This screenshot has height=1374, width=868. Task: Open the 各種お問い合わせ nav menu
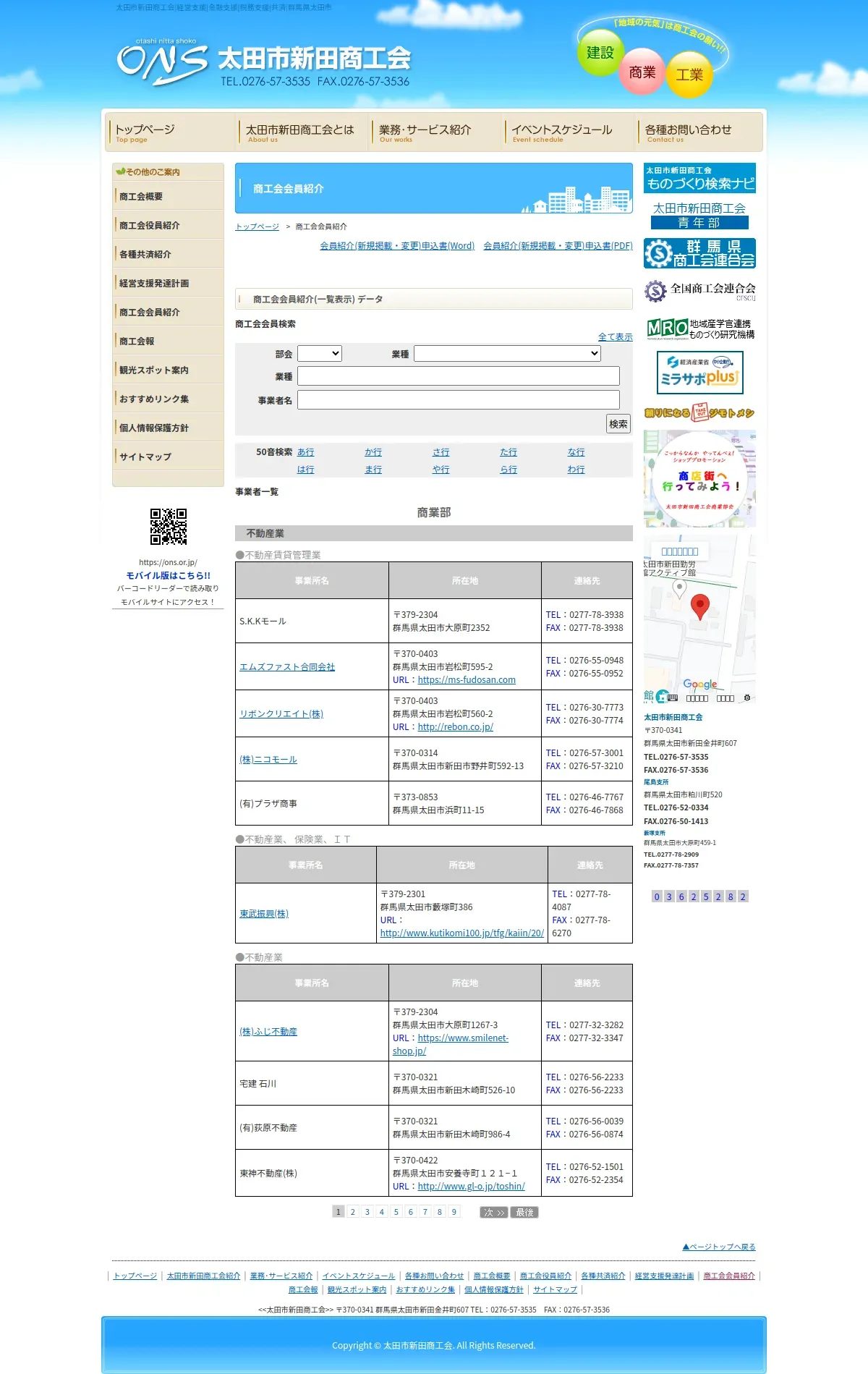tap(699, 132)
